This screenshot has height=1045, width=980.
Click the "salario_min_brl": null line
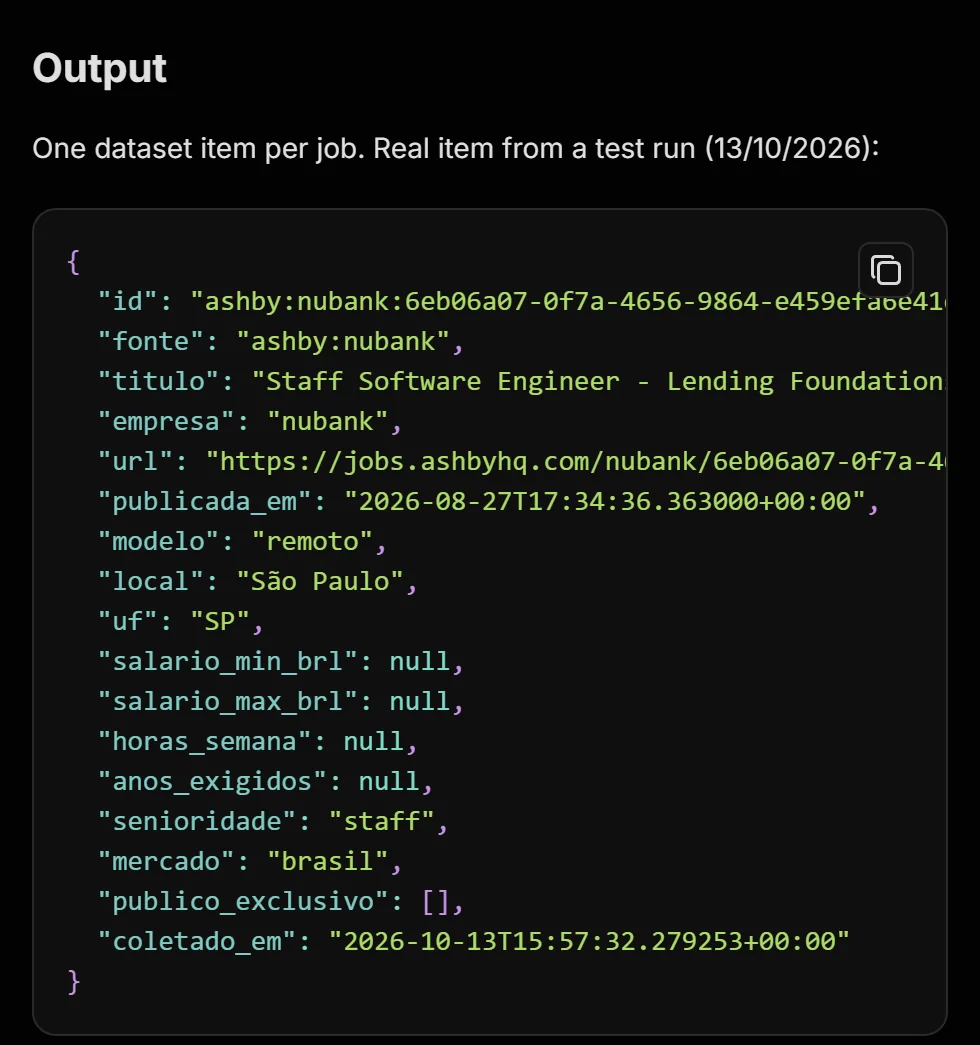pos(281,661)
